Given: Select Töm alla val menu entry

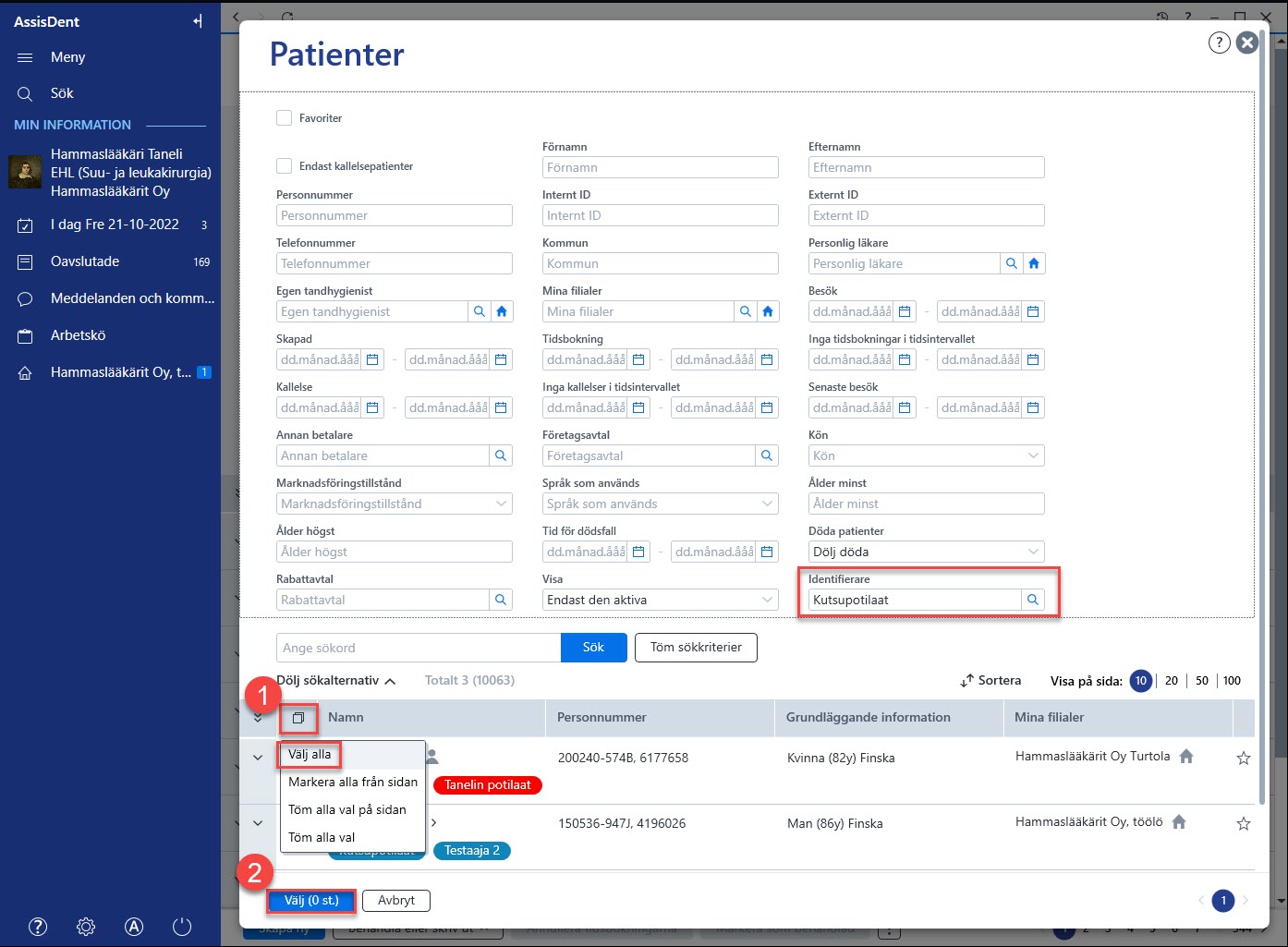Looking at the screenshot, I should point(322,838).
